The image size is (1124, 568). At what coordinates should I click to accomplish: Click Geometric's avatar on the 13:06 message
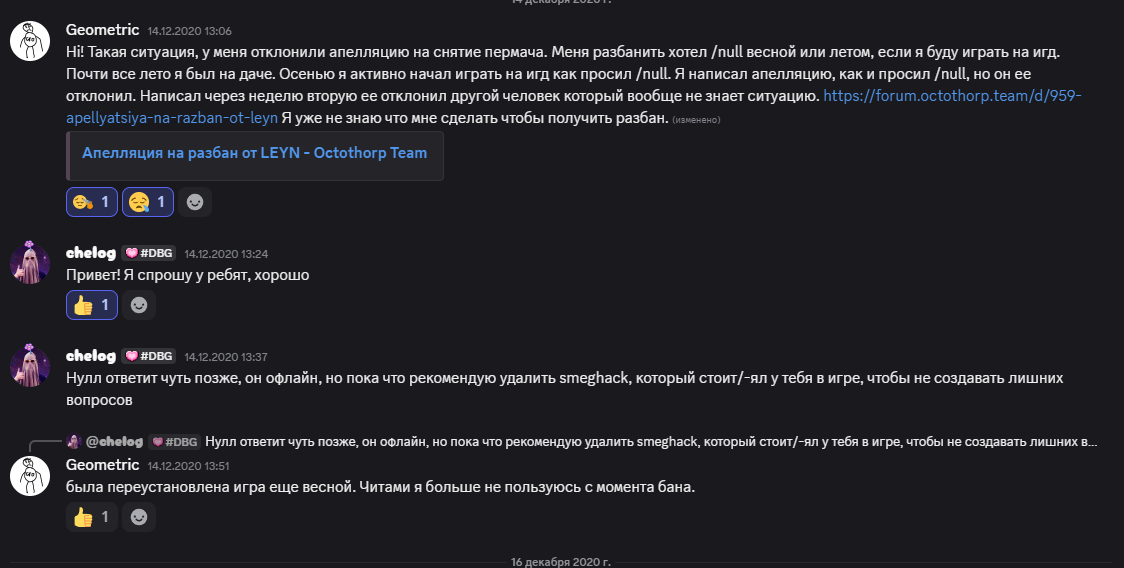30,39
